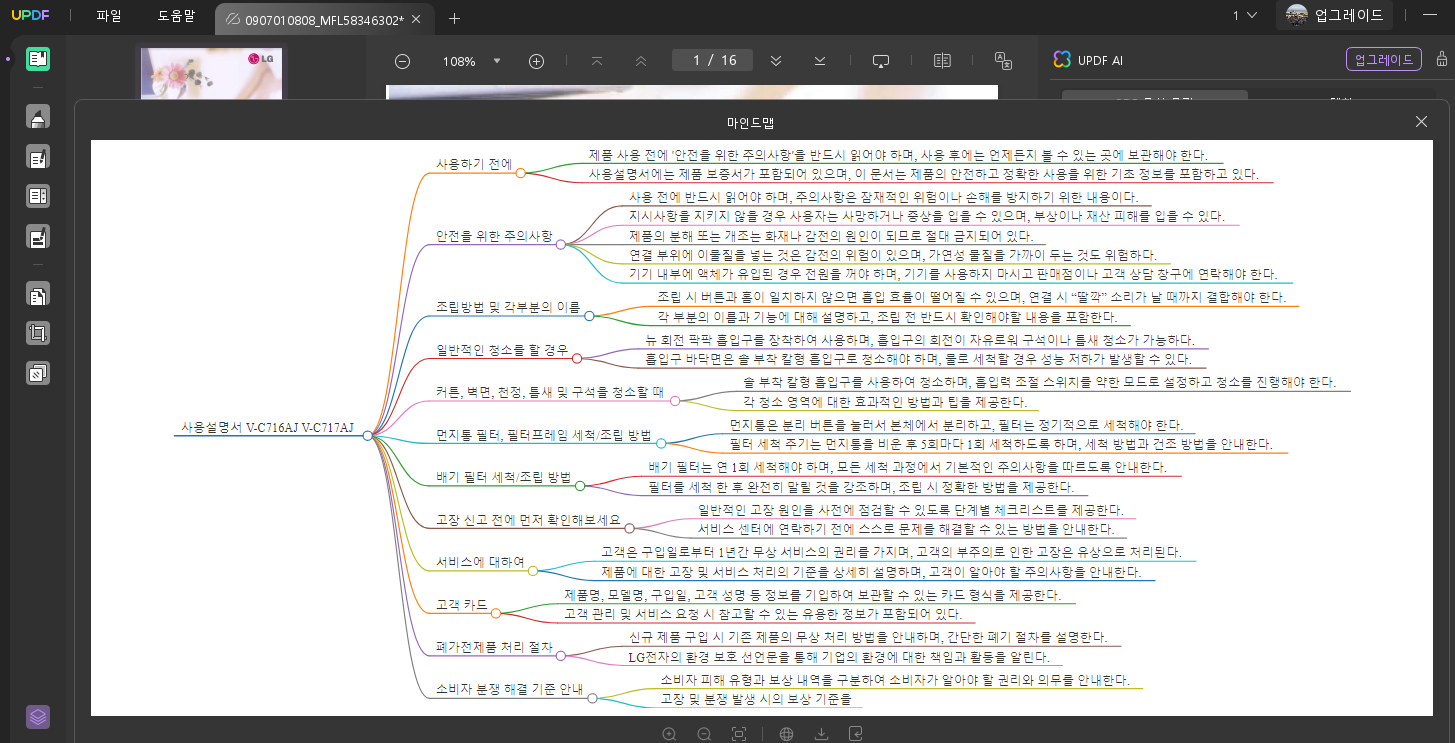Screen dimensions: 1455x743
Task: Close the 0907010808_MFL58346302 tab
Action: click(x=416, y=19)
